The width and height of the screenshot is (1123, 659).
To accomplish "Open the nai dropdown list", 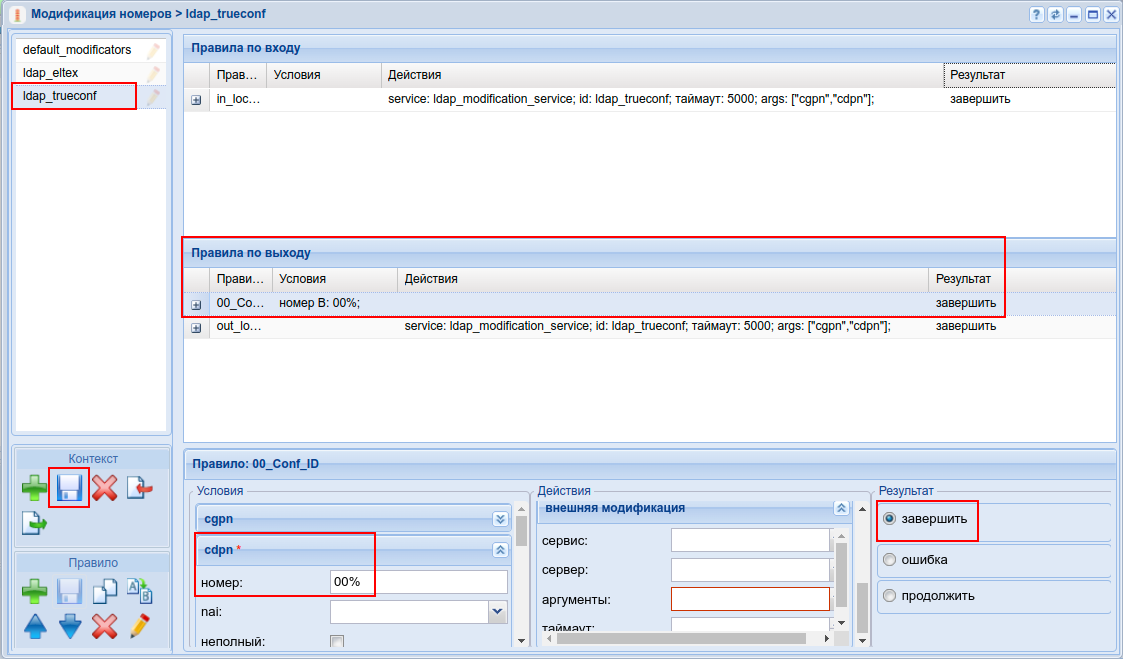I will (x=497, y=611).
